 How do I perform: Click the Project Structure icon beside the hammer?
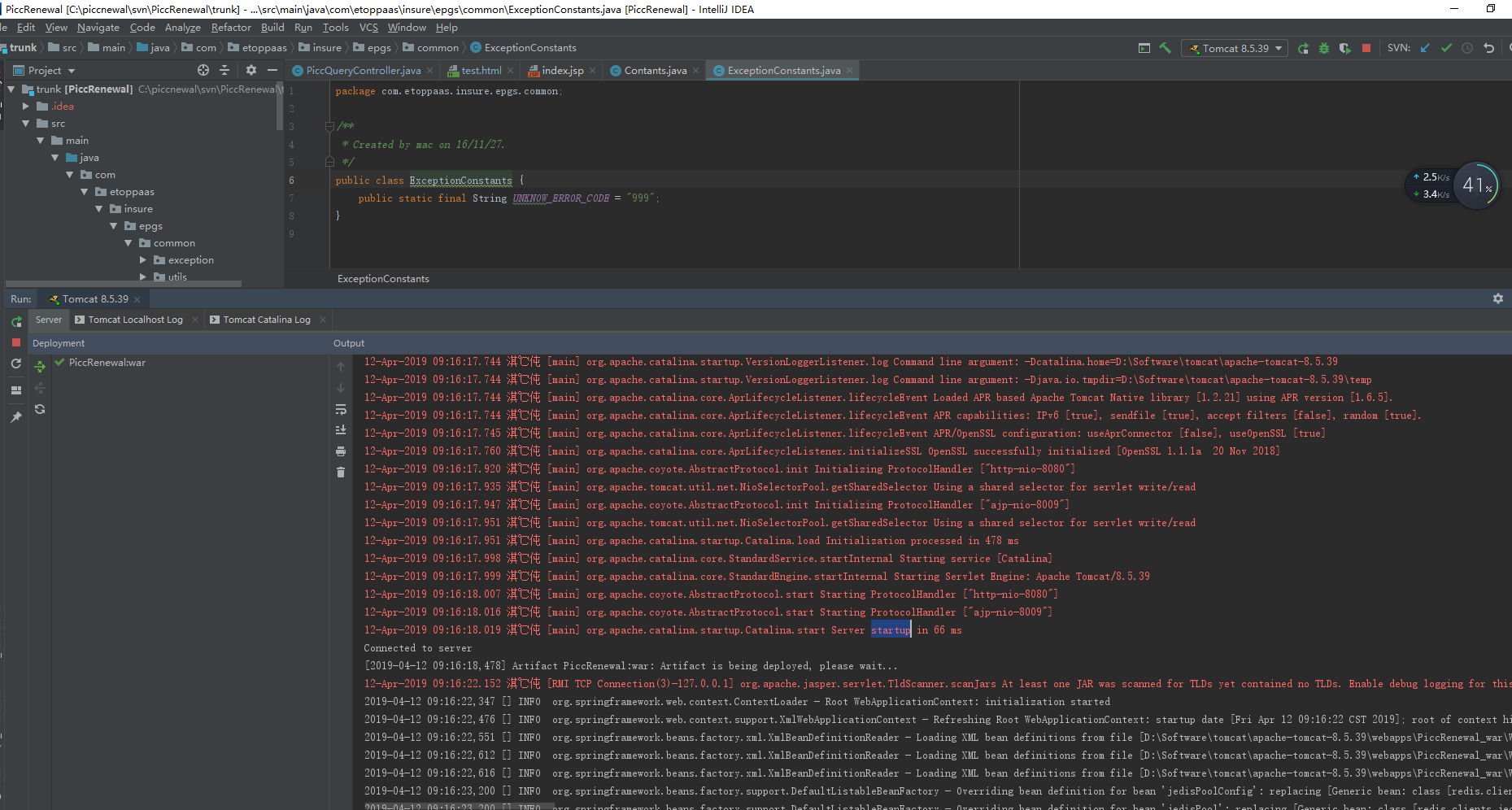pyautogui.click(x=1144, y=48)
